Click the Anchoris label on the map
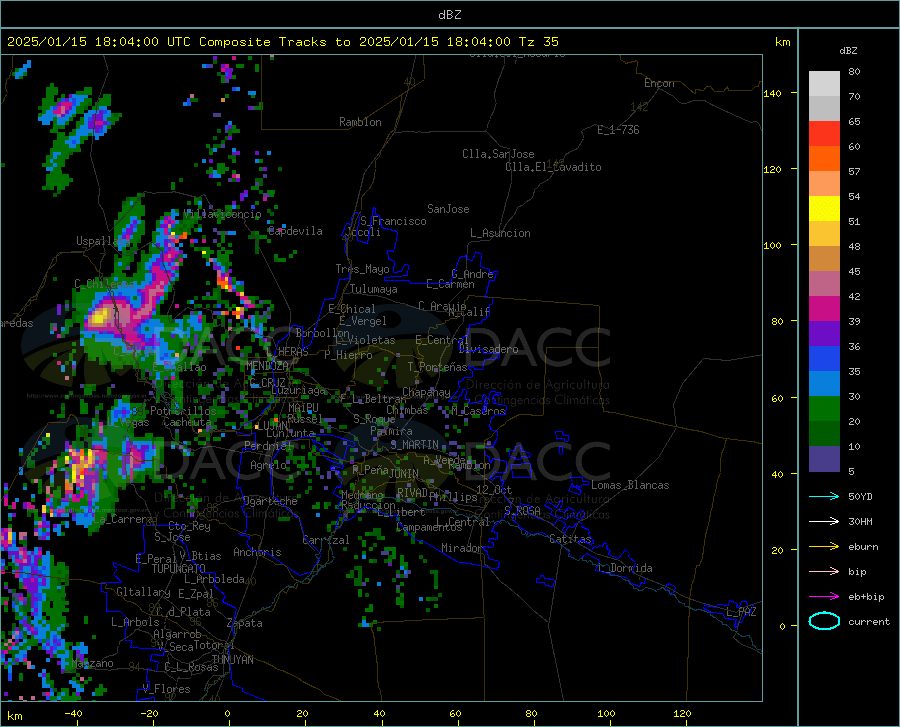Viewport: 900px width, 727px height. pyautogui.click(x=257, y=552)
